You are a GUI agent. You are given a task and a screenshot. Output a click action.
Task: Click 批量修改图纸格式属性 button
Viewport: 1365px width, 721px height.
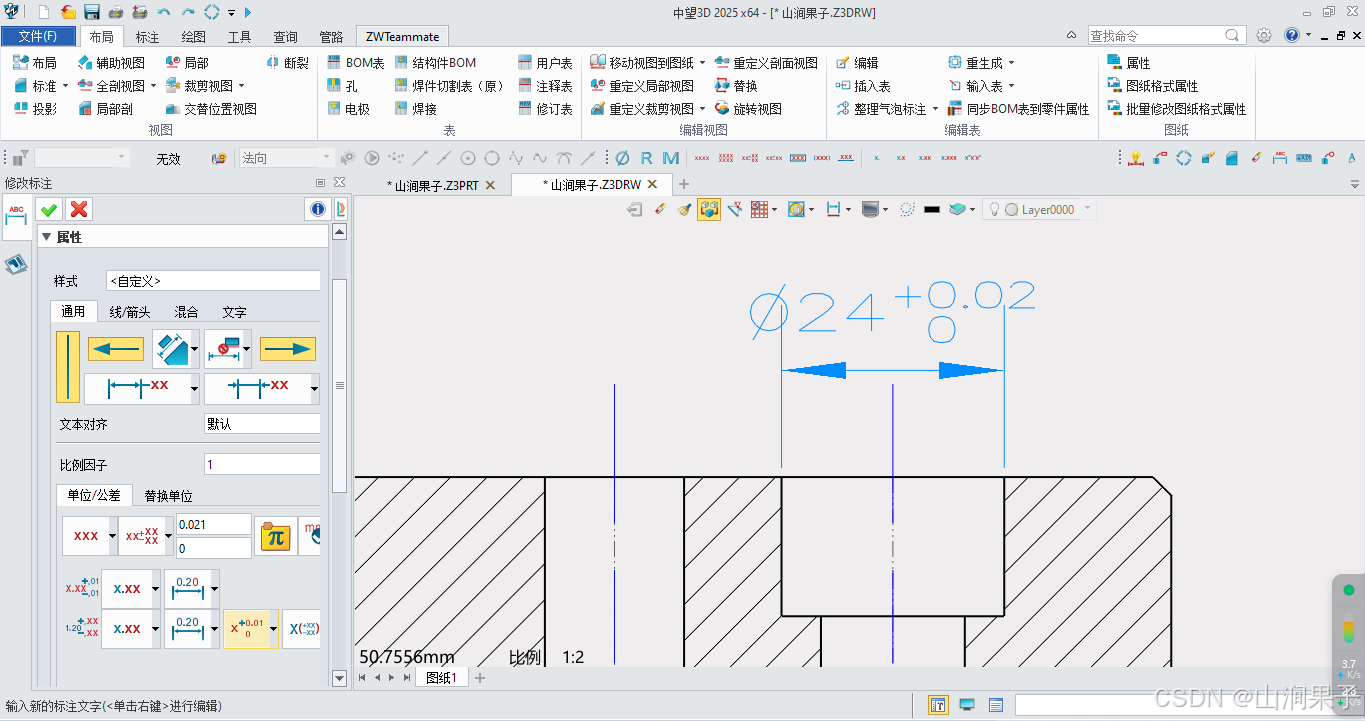tap(1177, 109)
